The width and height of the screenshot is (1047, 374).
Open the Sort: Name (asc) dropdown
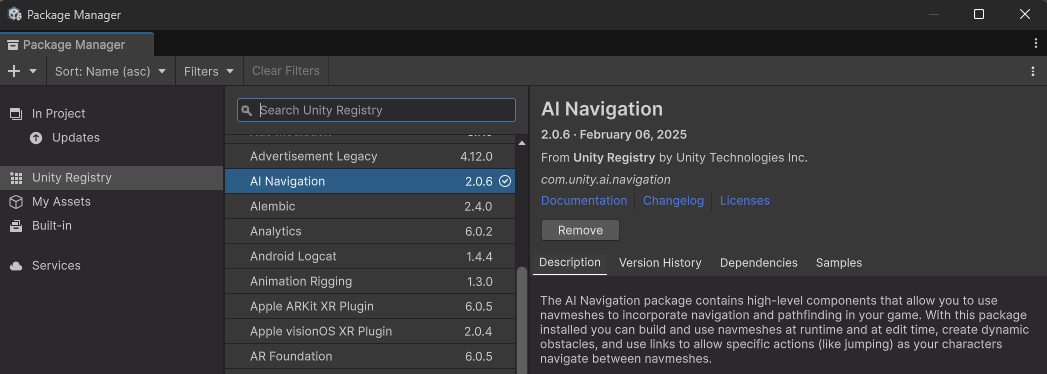110,71
